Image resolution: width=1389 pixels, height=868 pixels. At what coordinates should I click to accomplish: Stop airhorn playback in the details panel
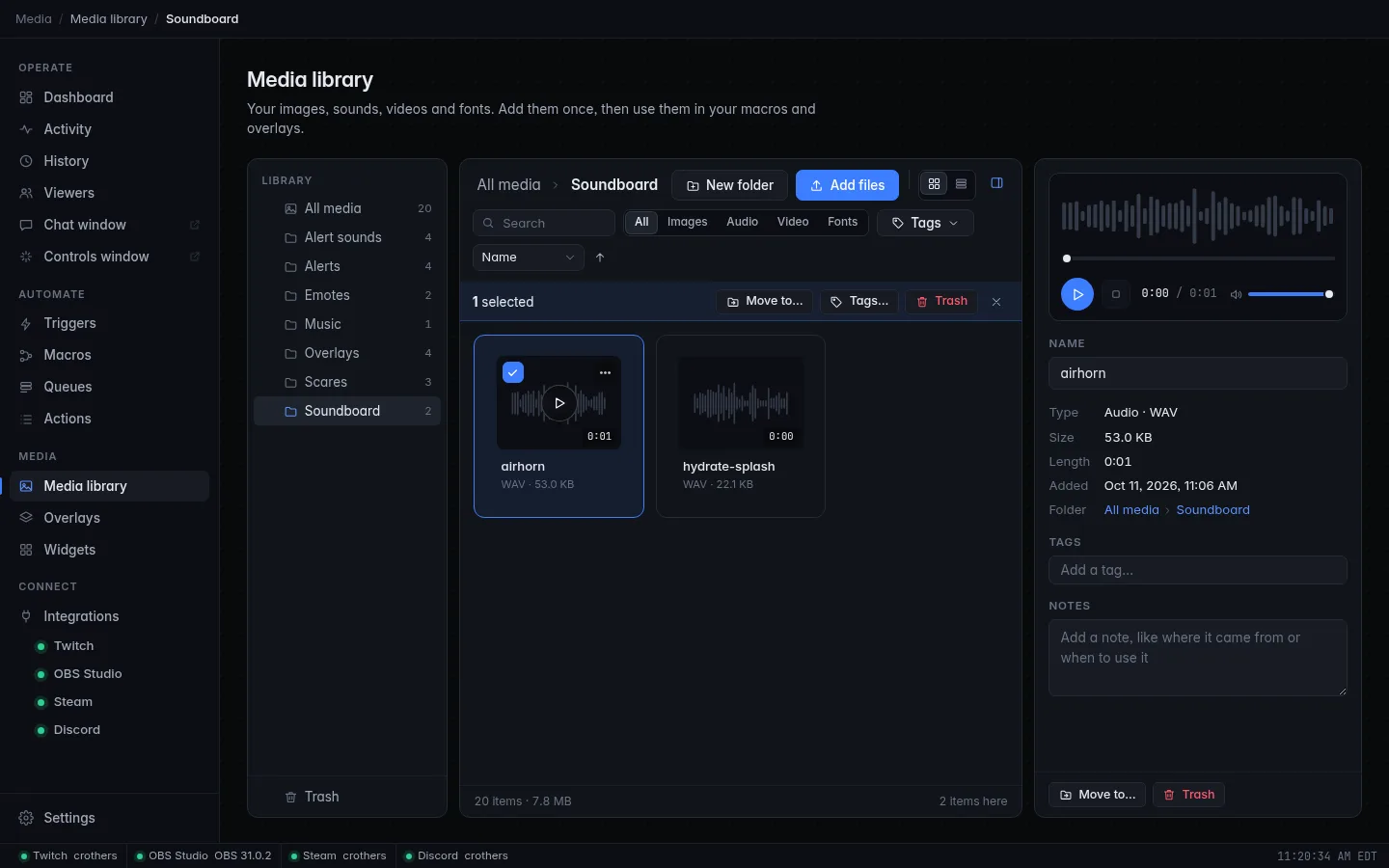coord(1116,294)
